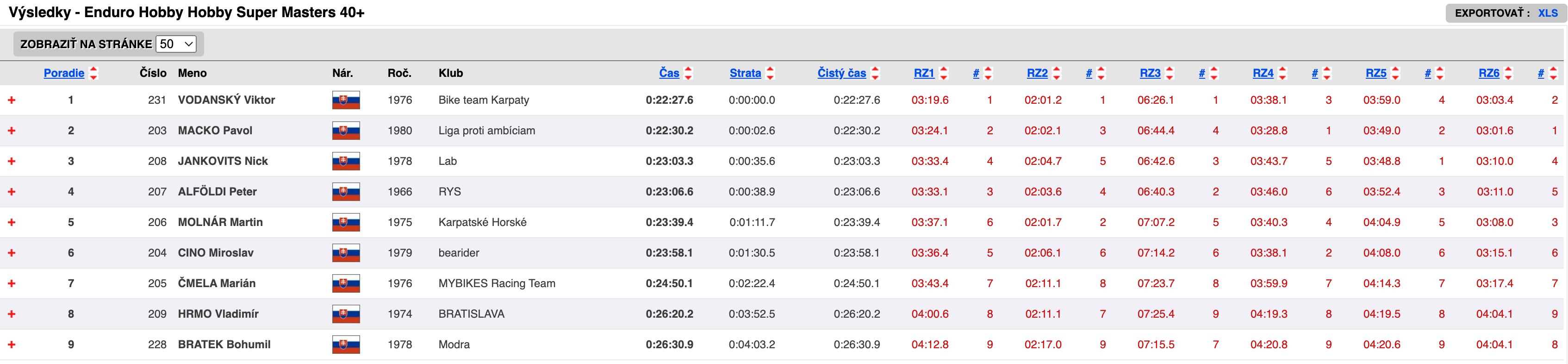Image resolution: width=1568 pixels, height=364 pixels.
Task: Expand row details for MACKO Pavol
Action: pyautogui.click(x=12, y=131)
